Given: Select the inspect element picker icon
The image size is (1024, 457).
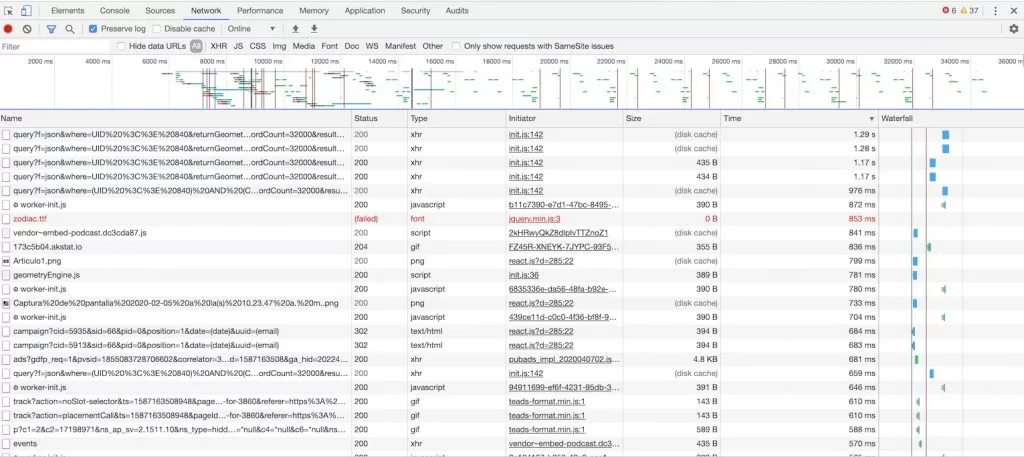Looking at the screenshot, I should coord(8,10).
